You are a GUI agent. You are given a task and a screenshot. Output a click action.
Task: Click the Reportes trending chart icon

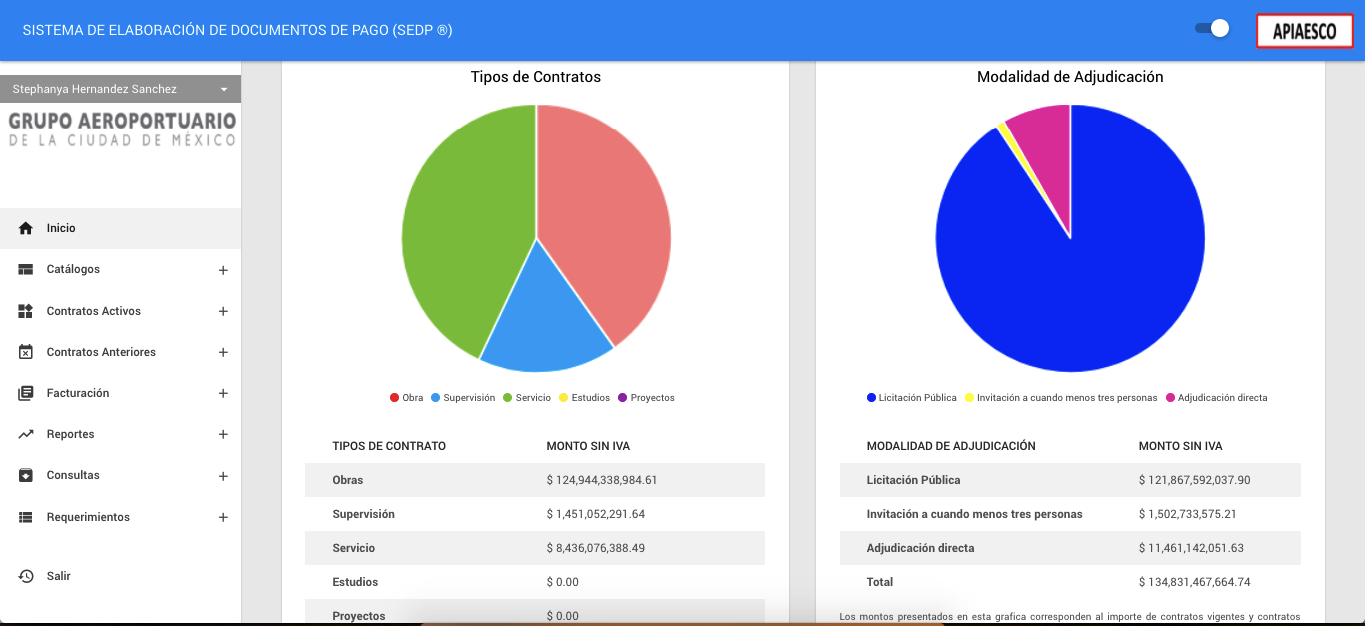click(x=26, y=435)
